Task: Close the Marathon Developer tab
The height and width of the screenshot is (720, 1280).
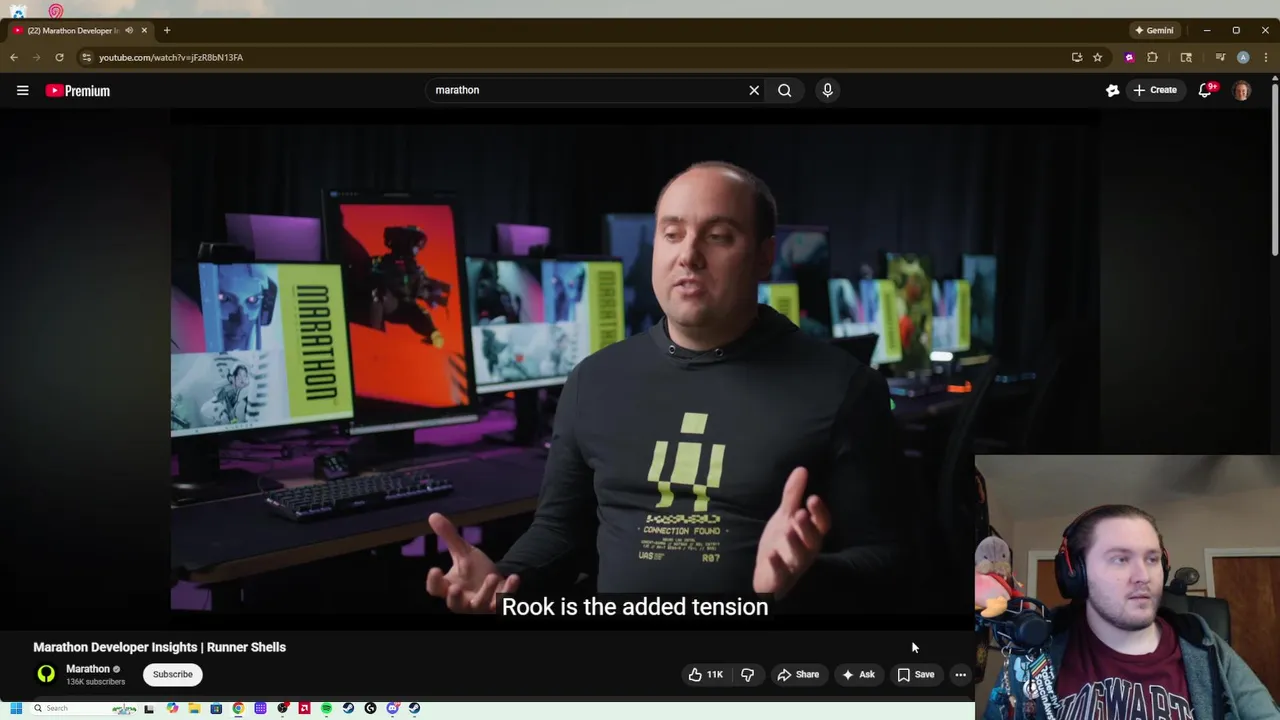Action: click(144, 30)
